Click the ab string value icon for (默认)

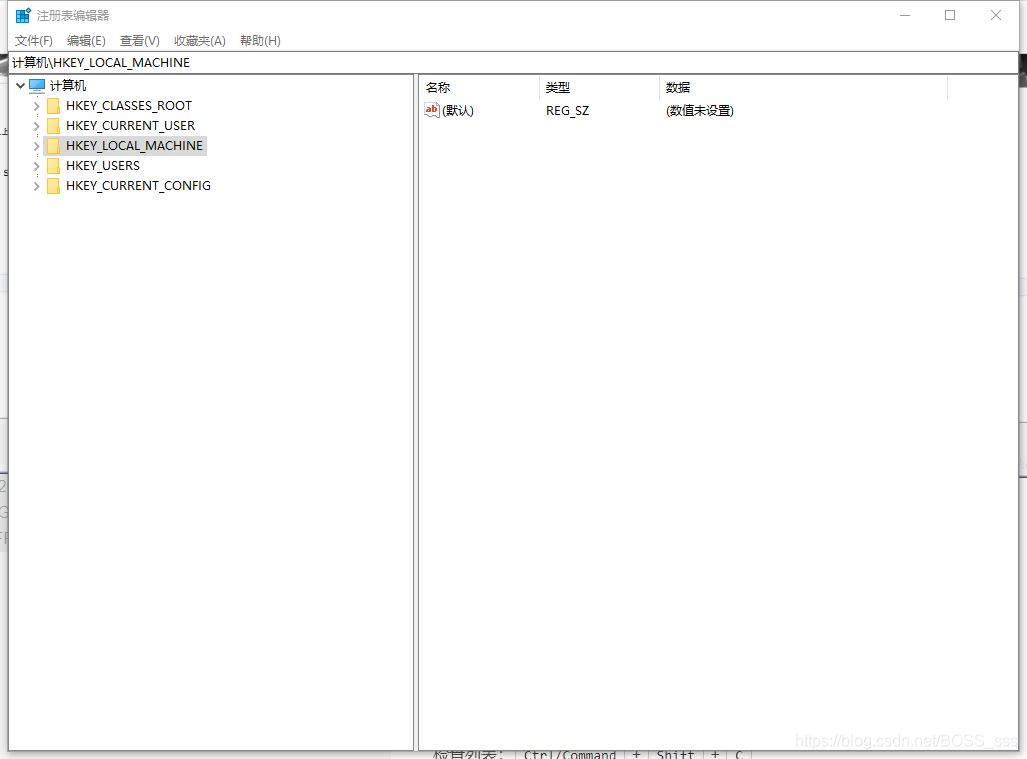pyautogui.click(x=432, y=110)
